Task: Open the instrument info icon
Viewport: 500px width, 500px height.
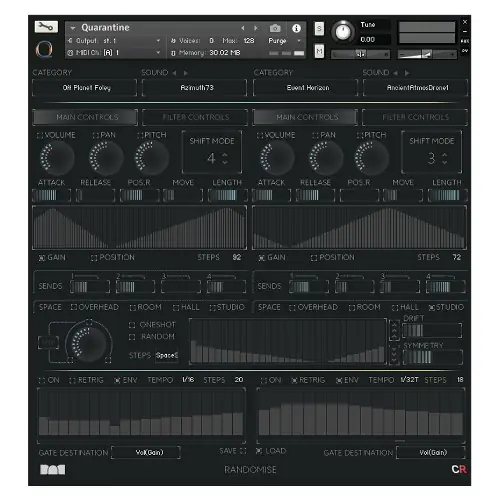Action: click(296, 28)
